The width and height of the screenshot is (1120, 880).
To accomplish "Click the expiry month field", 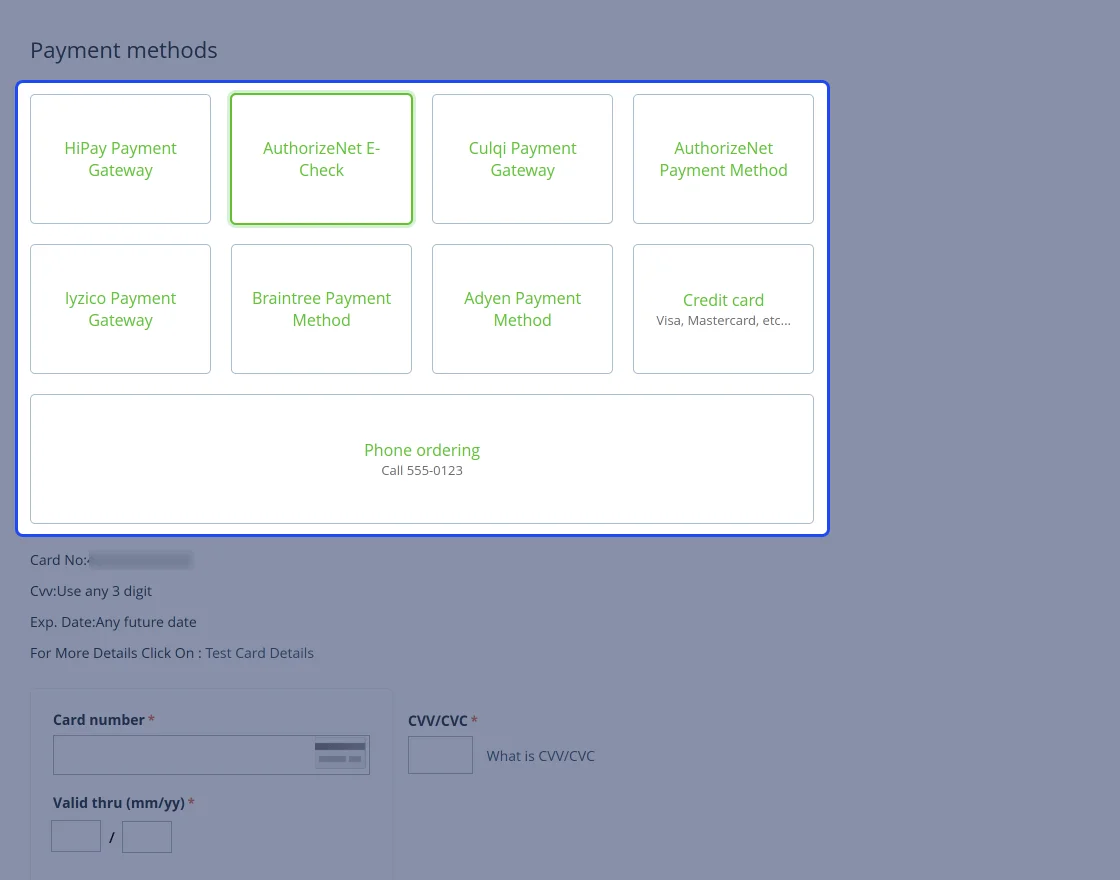I will click(76, 836).
